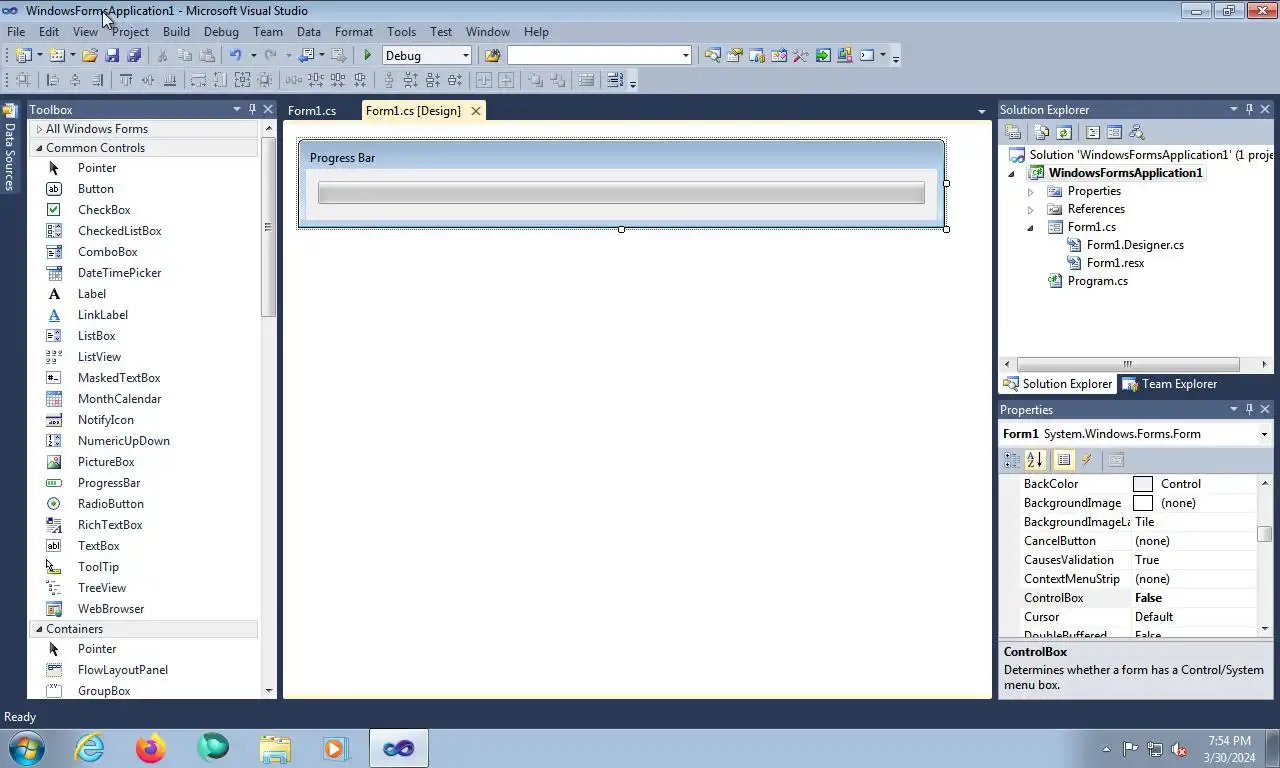
Task: Collapse the Common Controls toolbox group
Action: coord(39,148)
